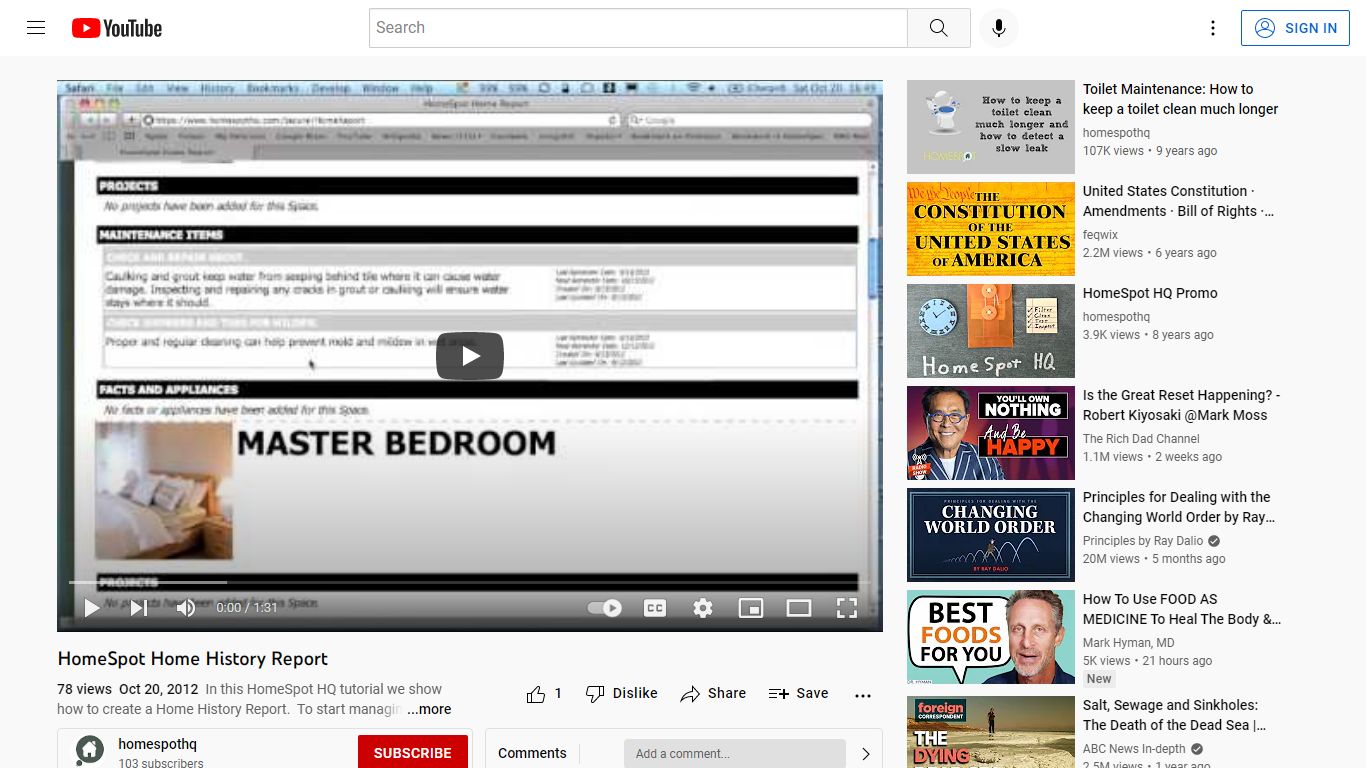
Task: Click the SUBSCRIBE button
Action: pos(413,753)
